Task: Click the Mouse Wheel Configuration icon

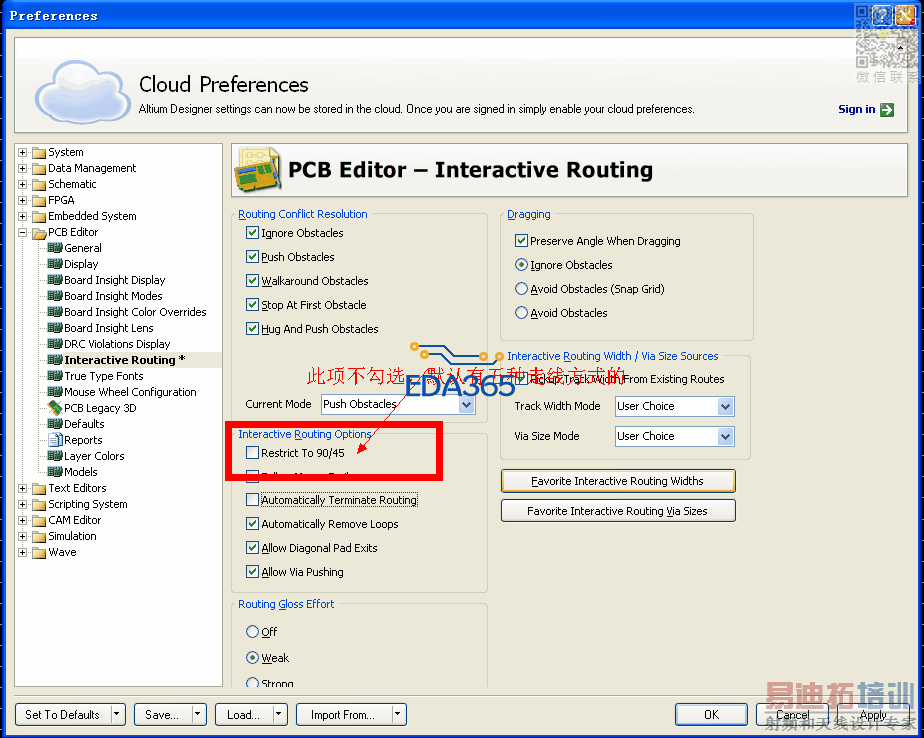Action: coord(55,392)
